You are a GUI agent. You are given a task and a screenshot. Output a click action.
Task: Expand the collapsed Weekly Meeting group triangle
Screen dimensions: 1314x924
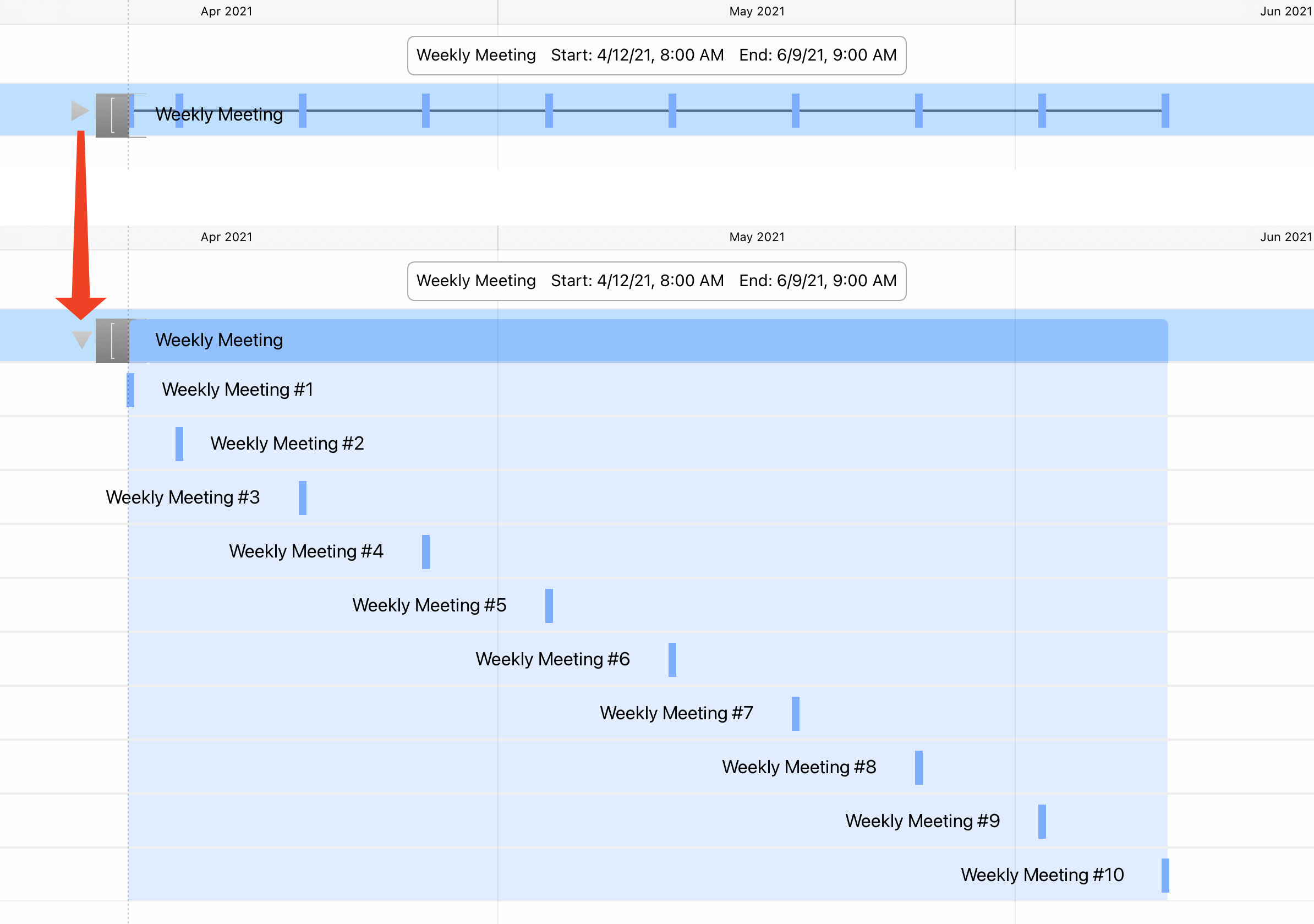[x=80, y=111]
